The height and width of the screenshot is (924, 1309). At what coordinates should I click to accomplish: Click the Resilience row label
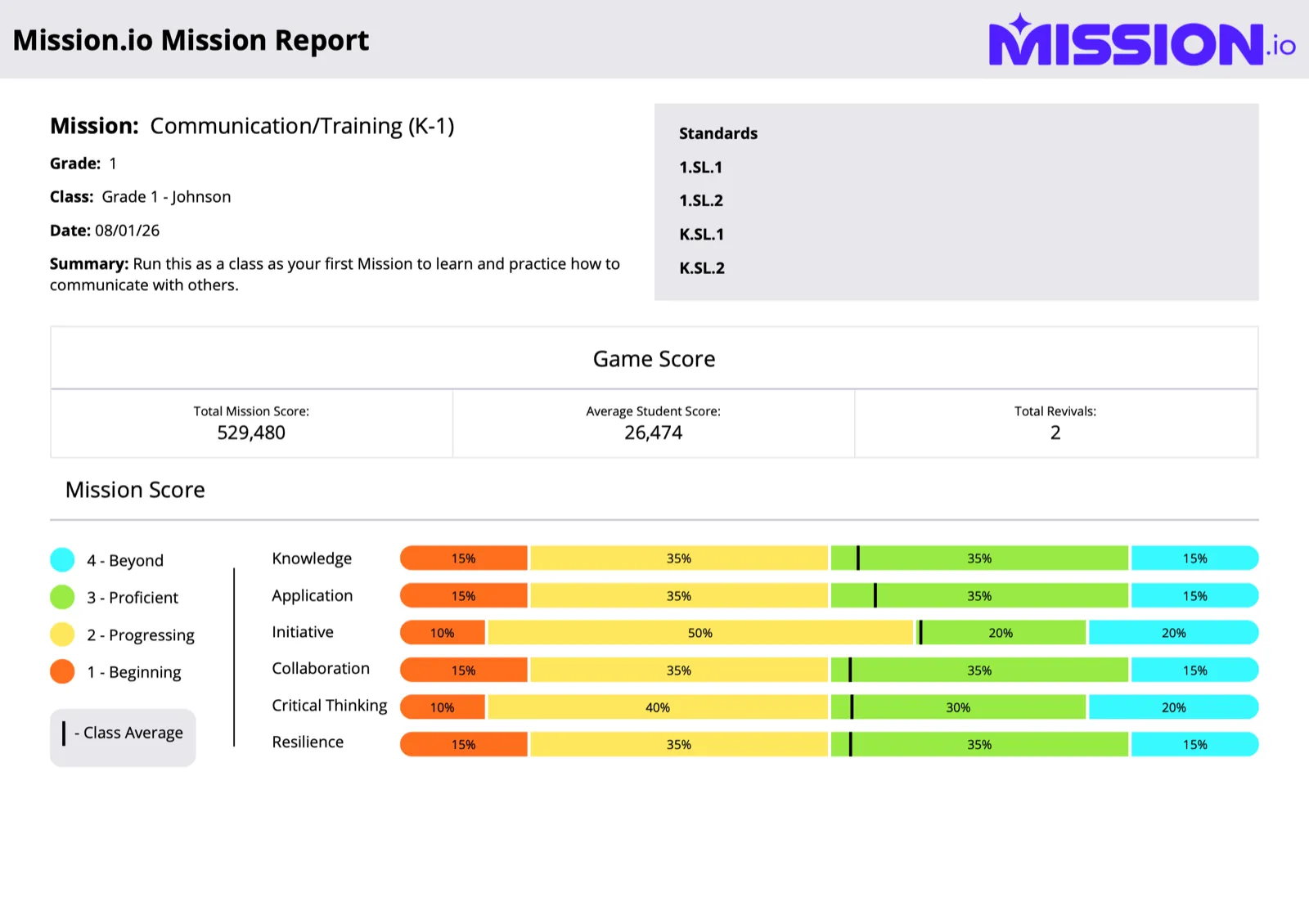[308, 742]
